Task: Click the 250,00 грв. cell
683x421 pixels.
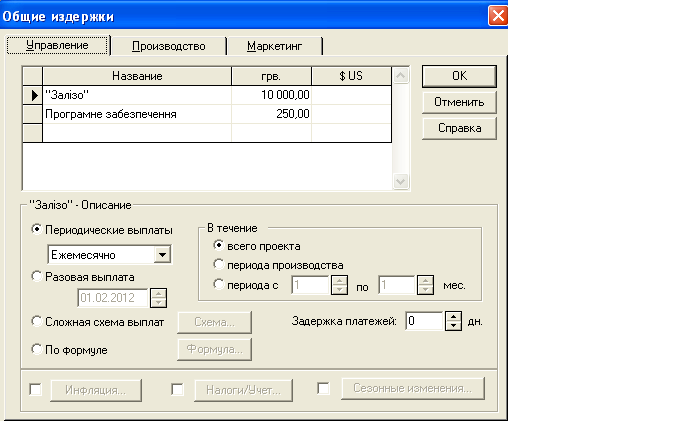Action: [271, 114]
